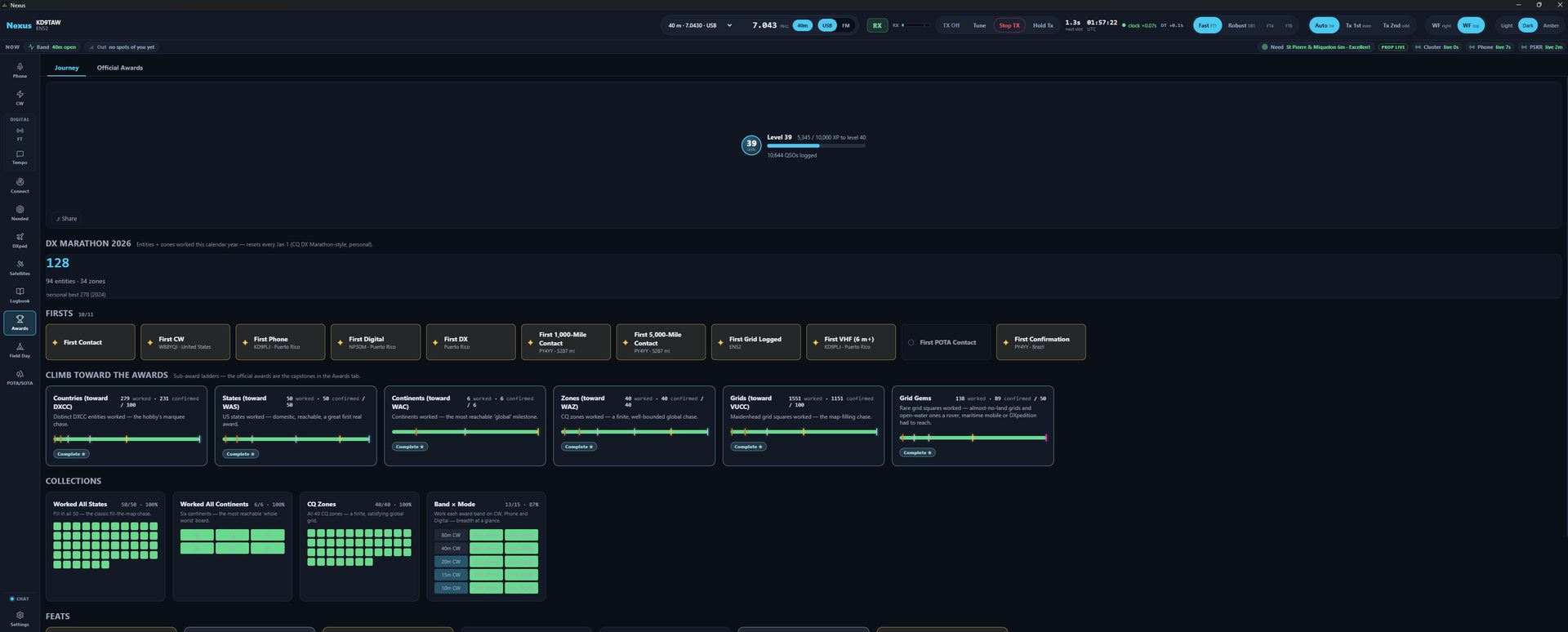Switch to the Journey tab

point(67,68)
